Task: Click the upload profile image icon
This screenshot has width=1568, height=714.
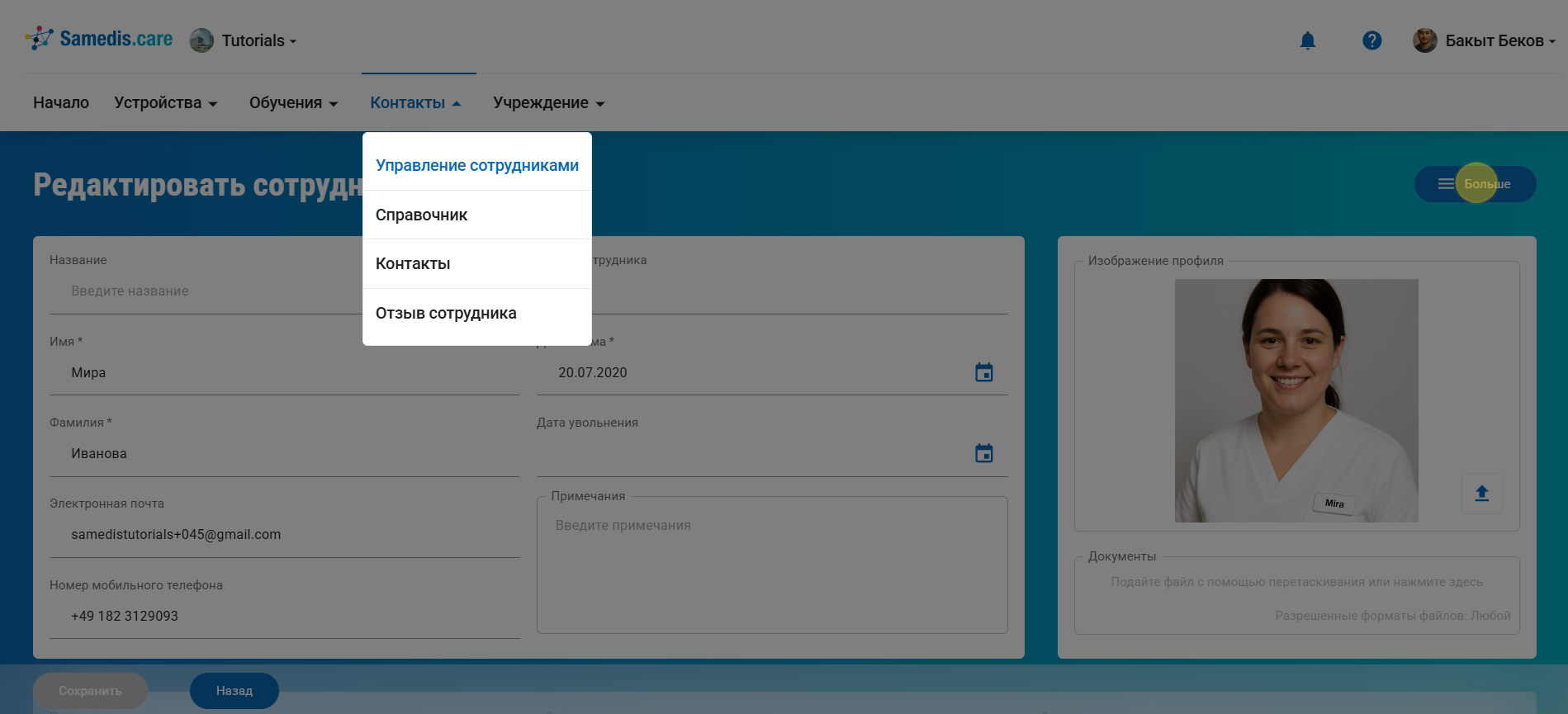Action: (1481, 494)
